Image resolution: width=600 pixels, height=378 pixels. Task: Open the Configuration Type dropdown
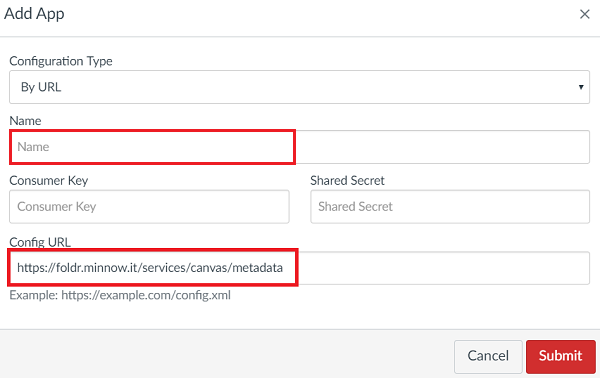[299, 87]
